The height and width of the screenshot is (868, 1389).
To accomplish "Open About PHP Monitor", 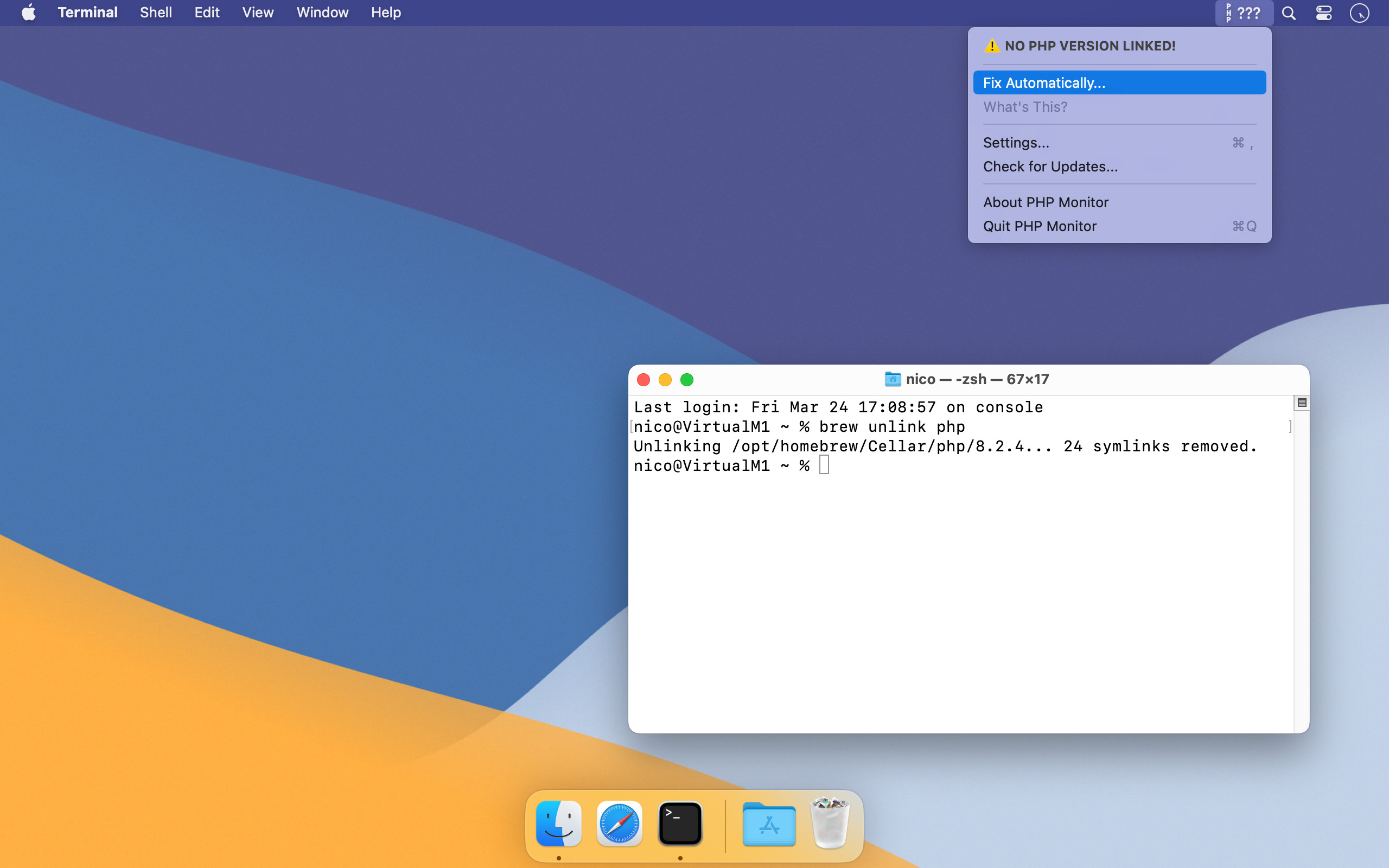I will pos(1119,202).
